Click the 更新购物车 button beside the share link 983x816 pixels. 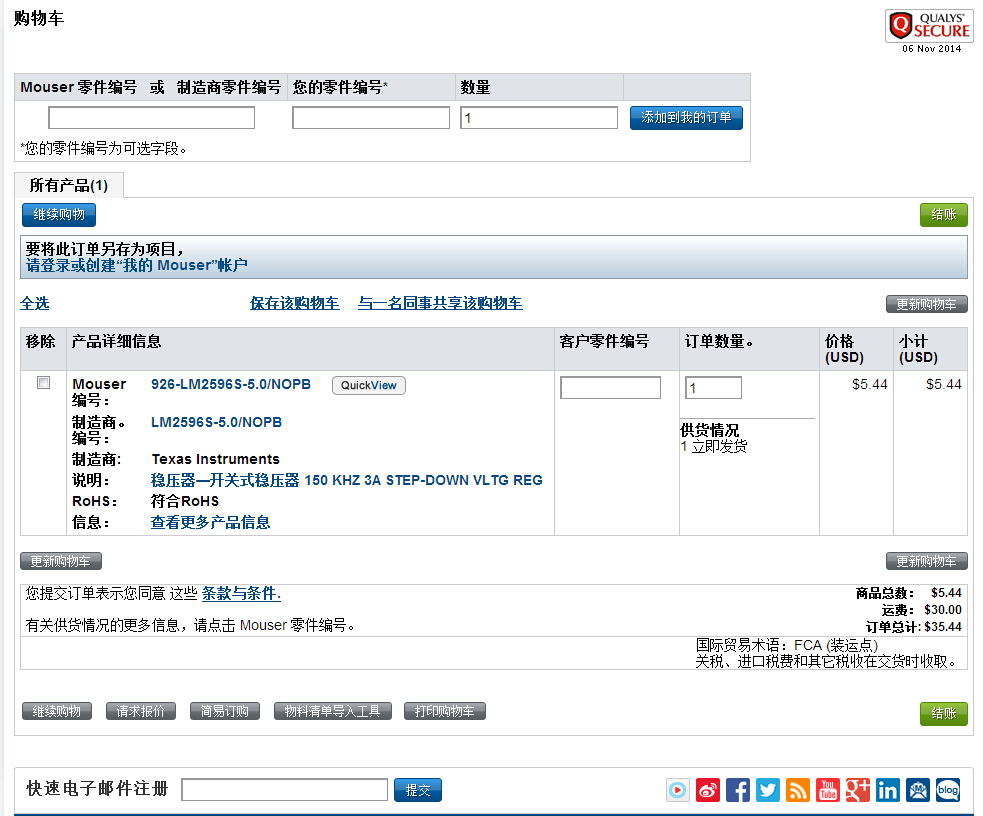click(x=927, y=304)
